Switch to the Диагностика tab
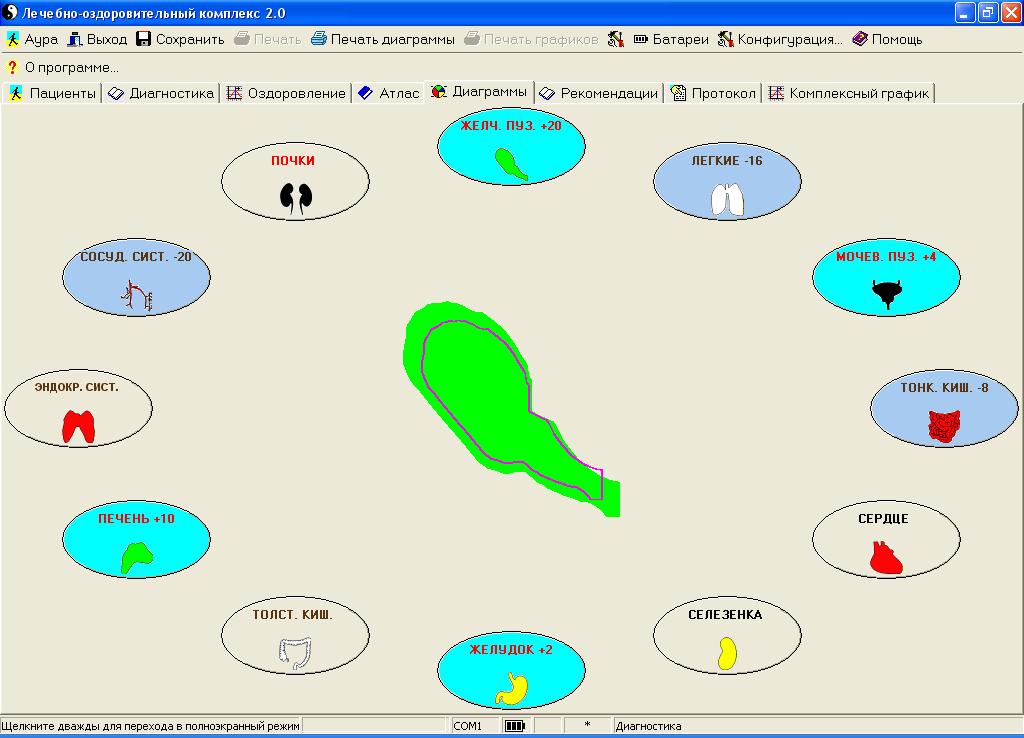This screenshot has height=738, width=1024. pos(161,93)
